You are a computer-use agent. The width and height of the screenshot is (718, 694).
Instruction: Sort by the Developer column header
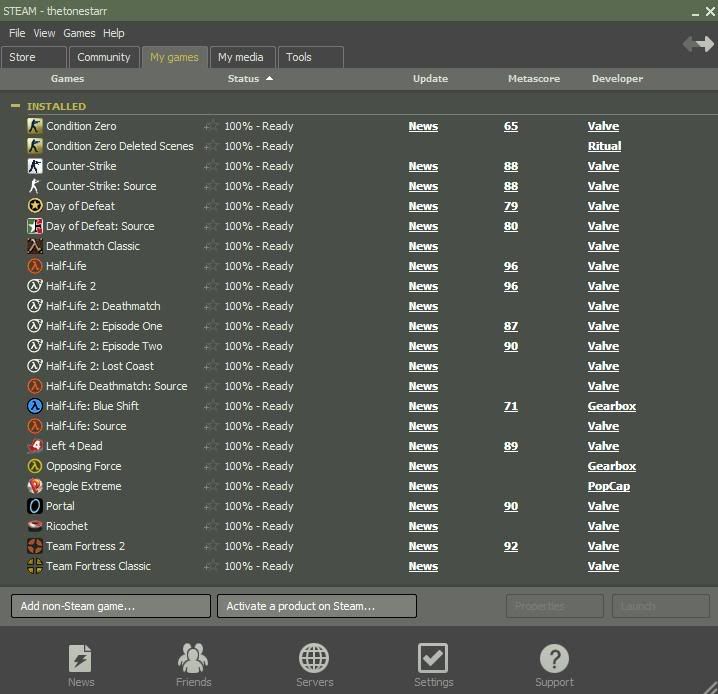(617, 78)
